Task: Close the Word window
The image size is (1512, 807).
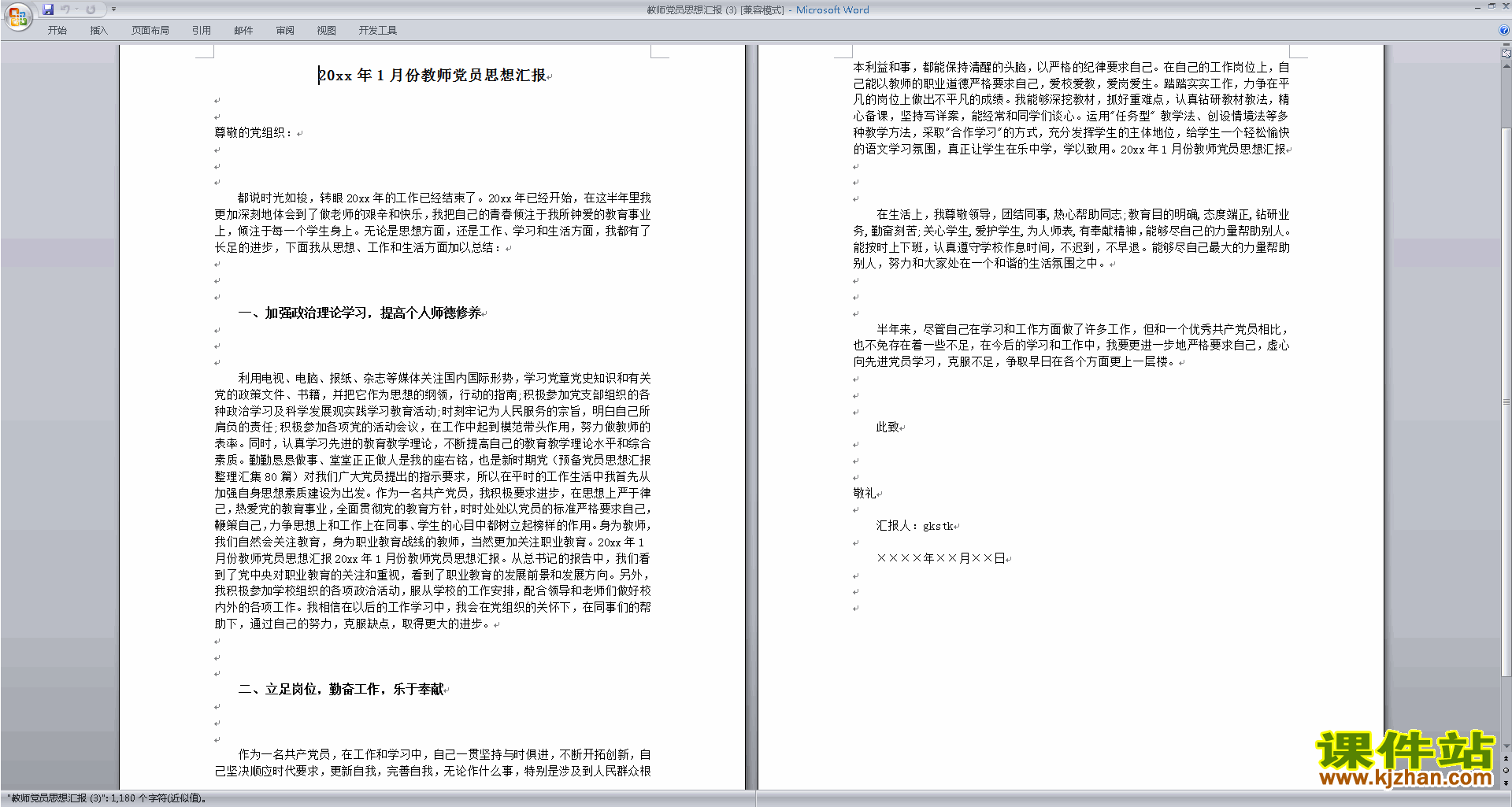Action: pyautogui.click(x=1505, y=6)
